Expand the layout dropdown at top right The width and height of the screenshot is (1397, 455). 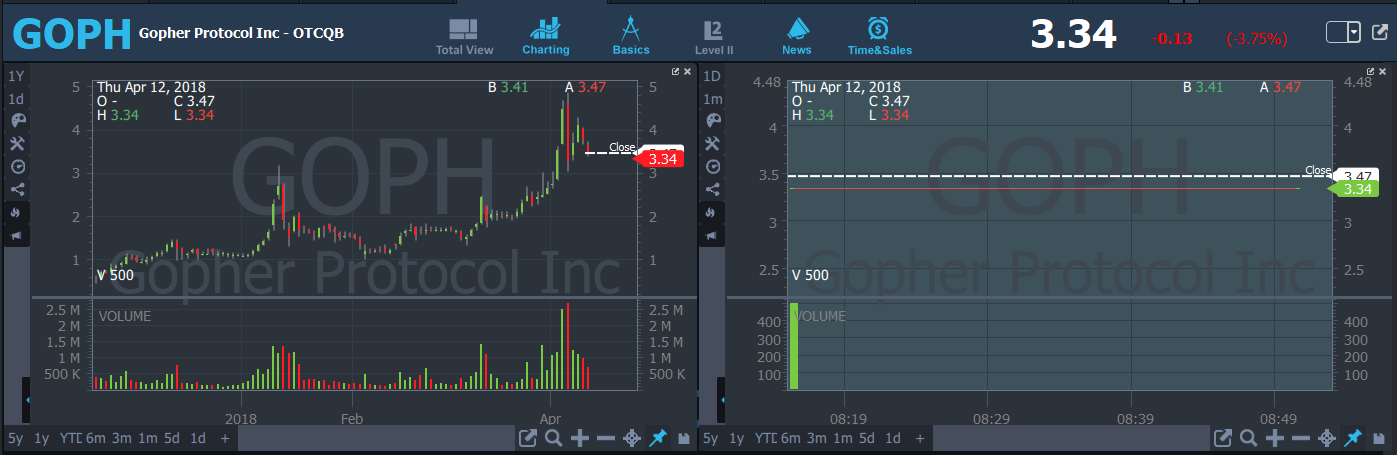click(1354, 32)
